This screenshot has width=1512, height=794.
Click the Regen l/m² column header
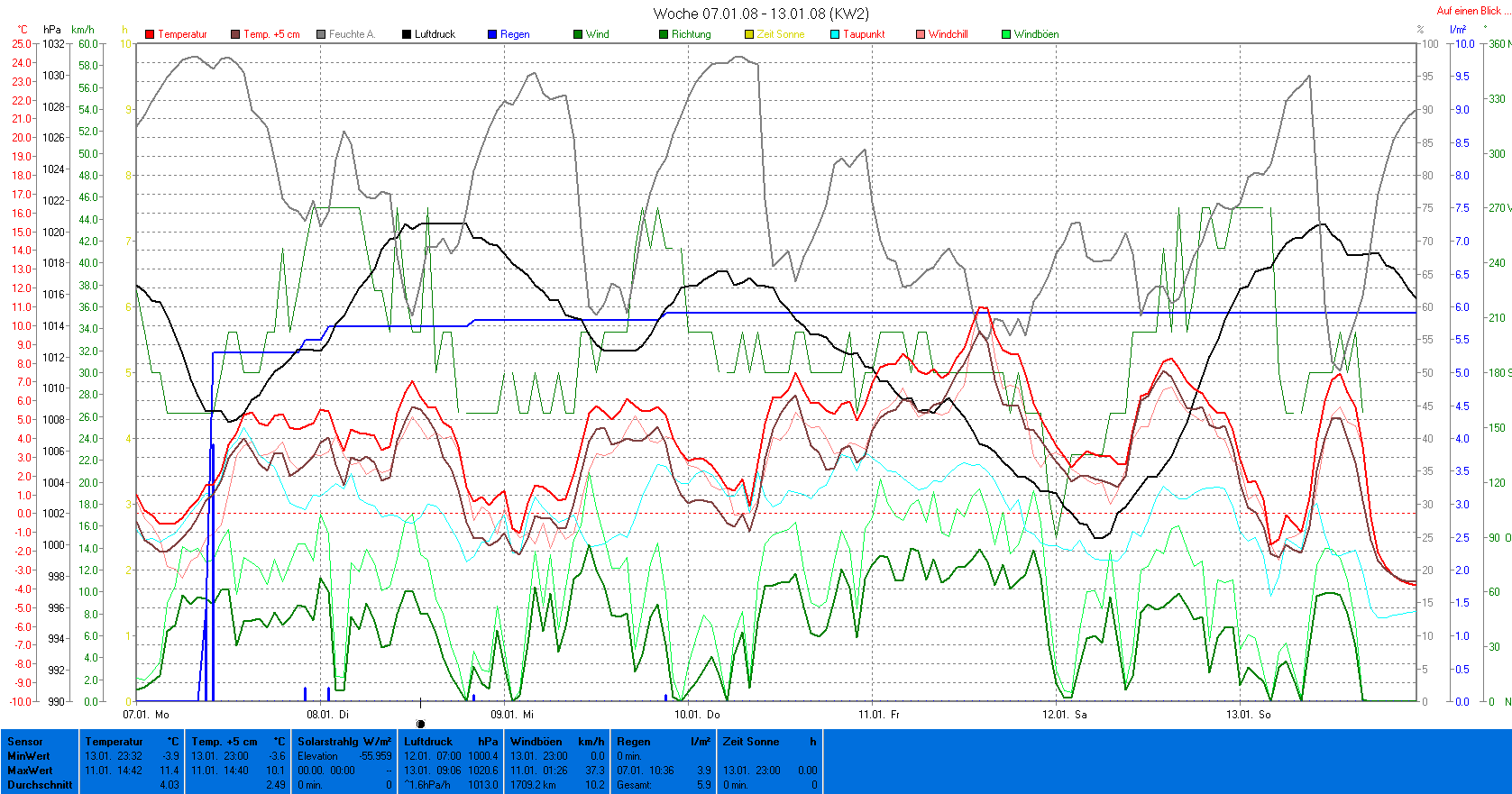663,742
